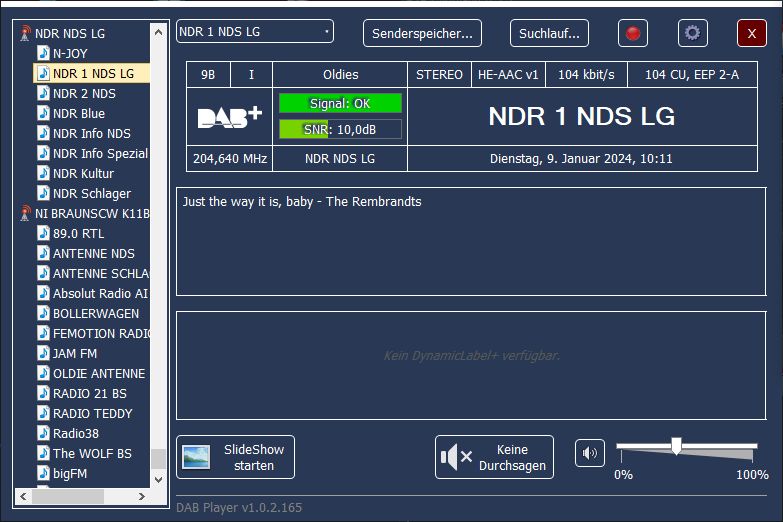Select NDR 2 NDS station
This screenshot has height=522, width=783.
pos(84,93)
